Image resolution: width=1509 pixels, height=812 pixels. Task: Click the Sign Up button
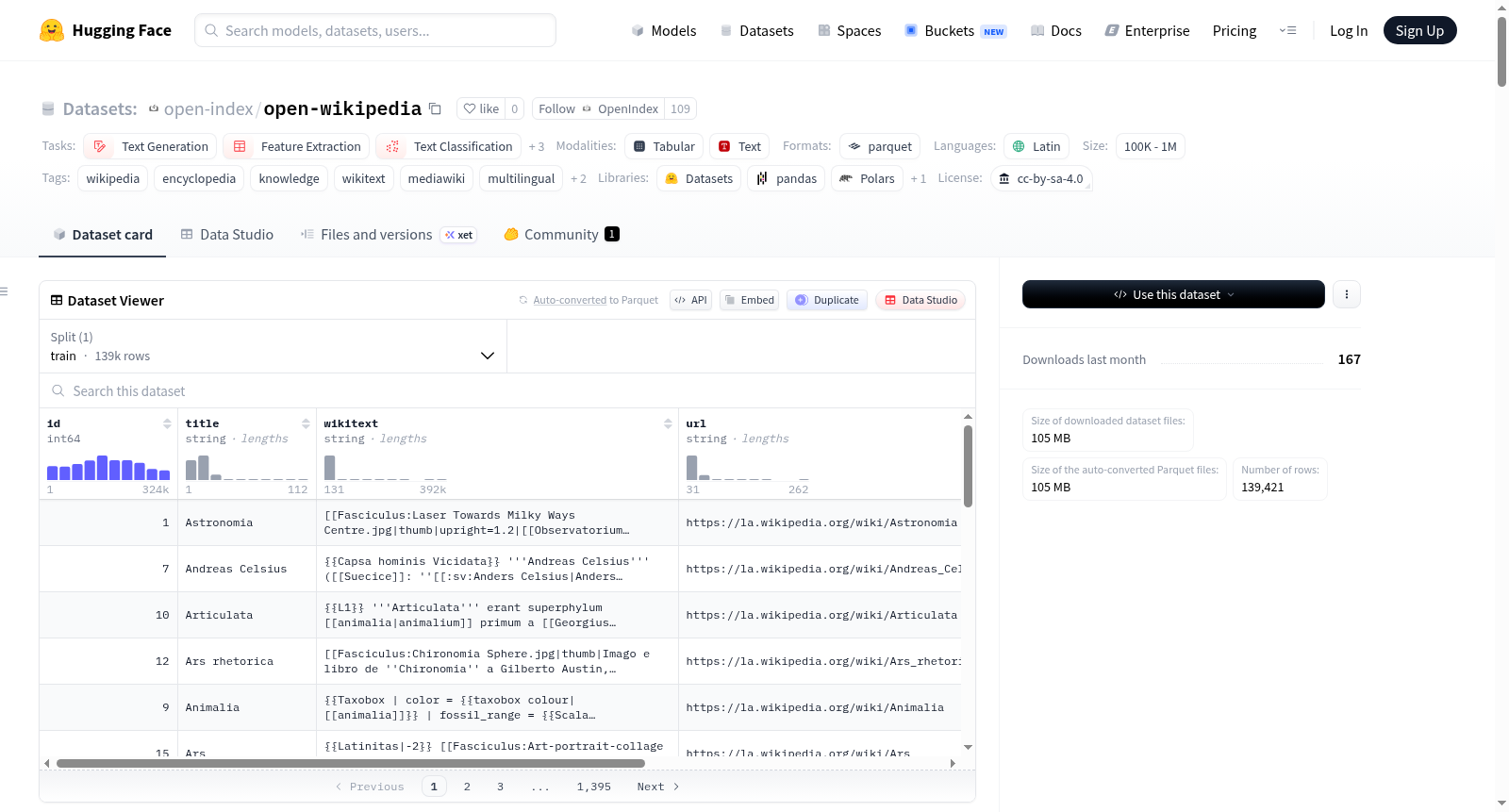point(1419,30)
